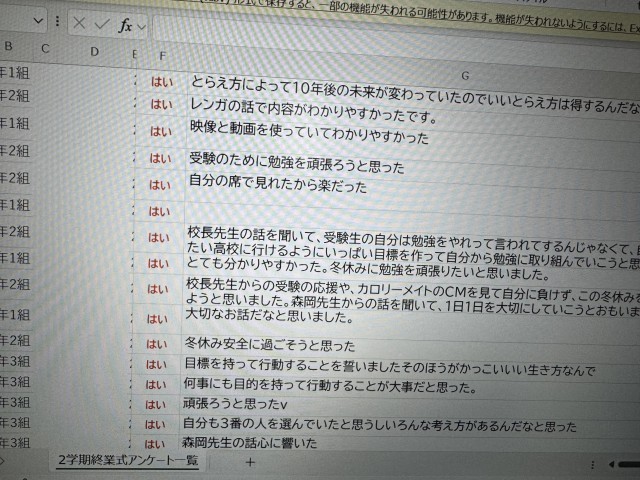640x480 pixels.
Task: Select column G header
Action: (466, 73)
